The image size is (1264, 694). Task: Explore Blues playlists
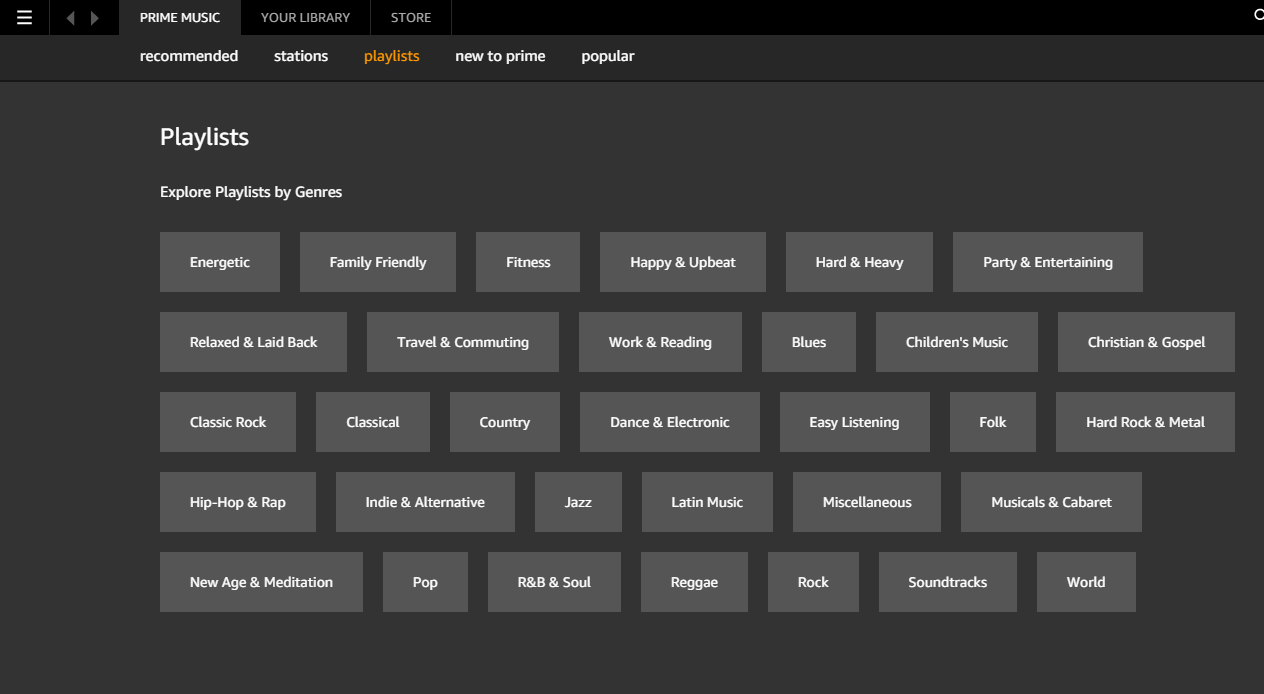click(x=808, y=341)
